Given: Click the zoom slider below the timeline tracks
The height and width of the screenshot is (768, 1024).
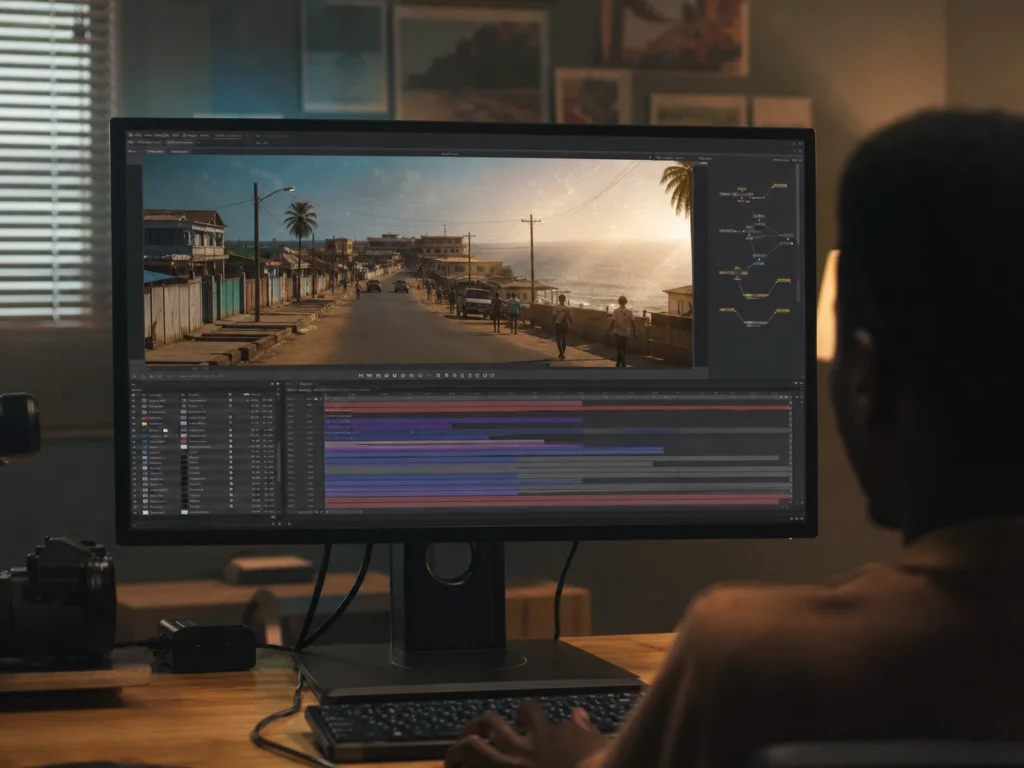Looking at the screenshot, I should [344, 512].
